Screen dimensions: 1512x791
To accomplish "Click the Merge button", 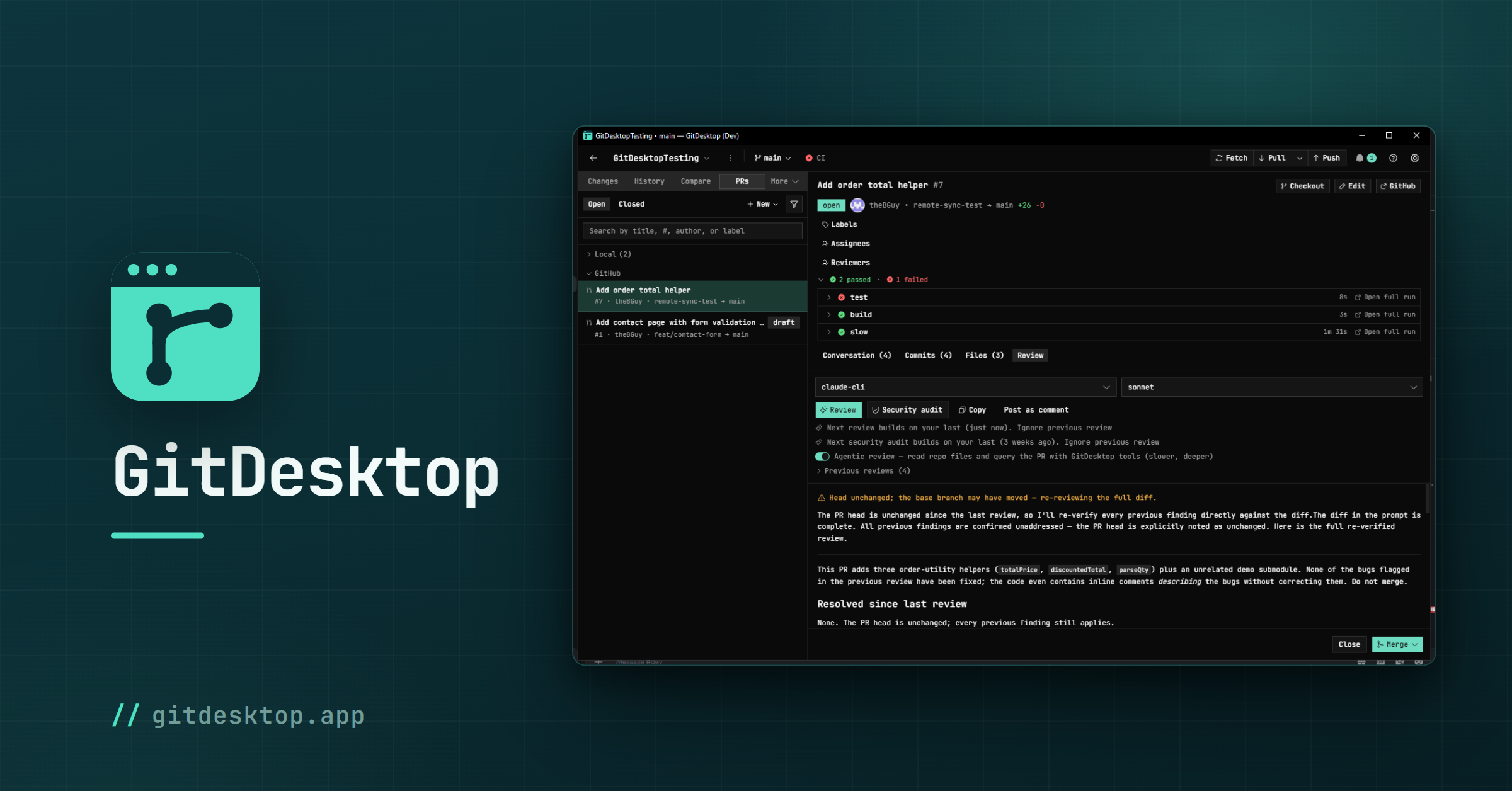I will tap(1397, 644).
